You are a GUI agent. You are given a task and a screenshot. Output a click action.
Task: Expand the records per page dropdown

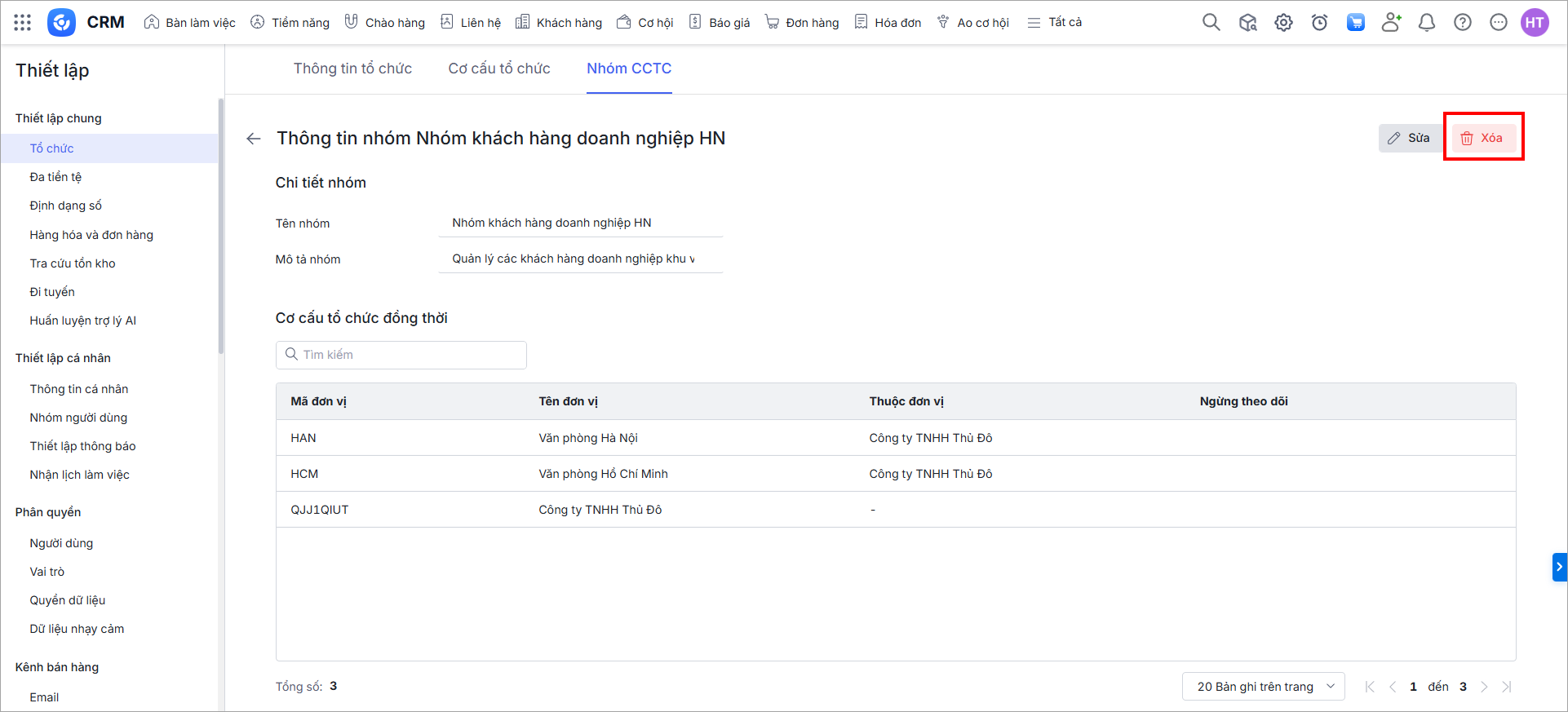1263,687
